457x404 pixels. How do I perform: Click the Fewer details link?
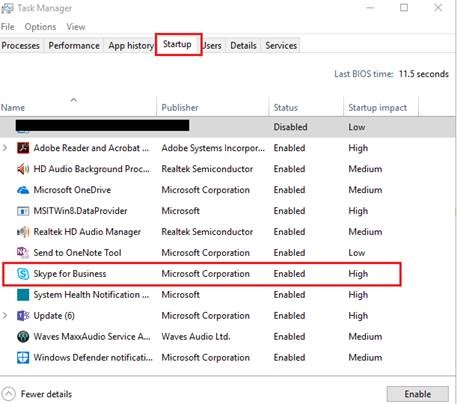tap(46, 394)
